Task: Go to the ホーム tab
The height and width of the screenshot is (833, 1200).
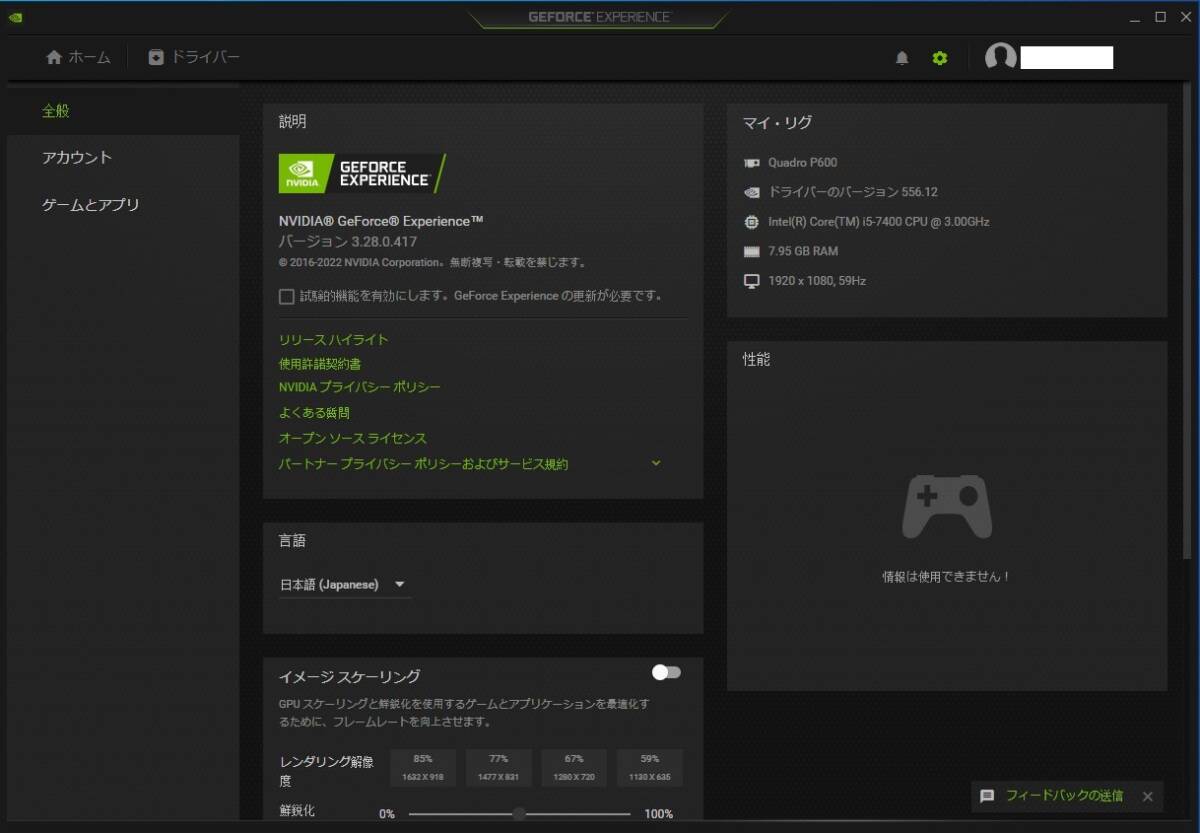Action: (x=78, y=58)
